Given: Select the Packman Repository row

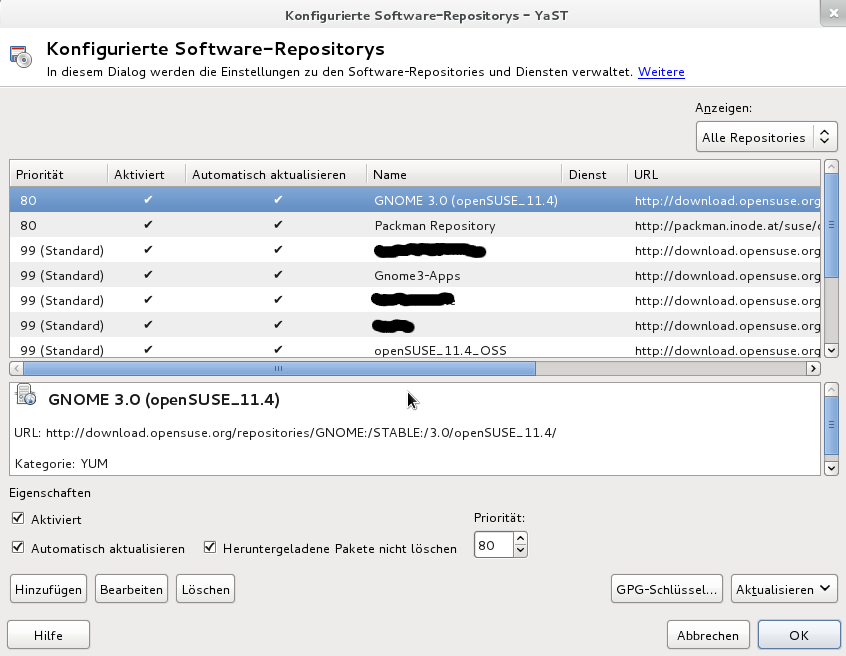Looking at the screenshot, I should 415,226.
